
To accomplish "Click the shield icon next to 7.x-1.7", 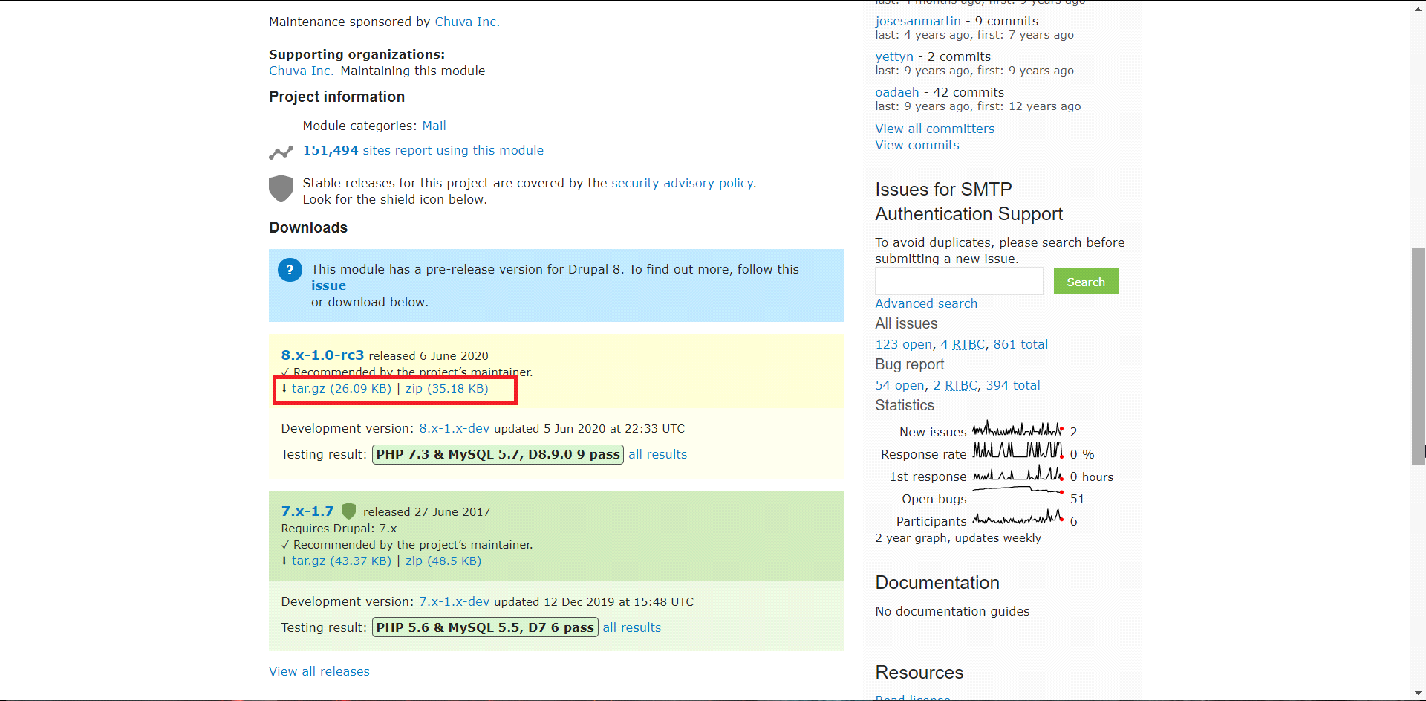I will pyautogui.click(x=349, y=511).
